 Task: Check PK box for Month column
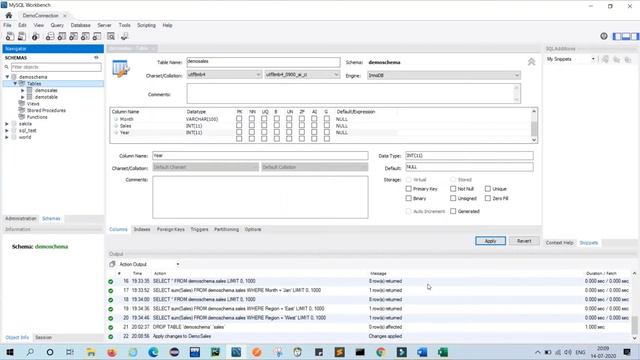tap(239, 119)
